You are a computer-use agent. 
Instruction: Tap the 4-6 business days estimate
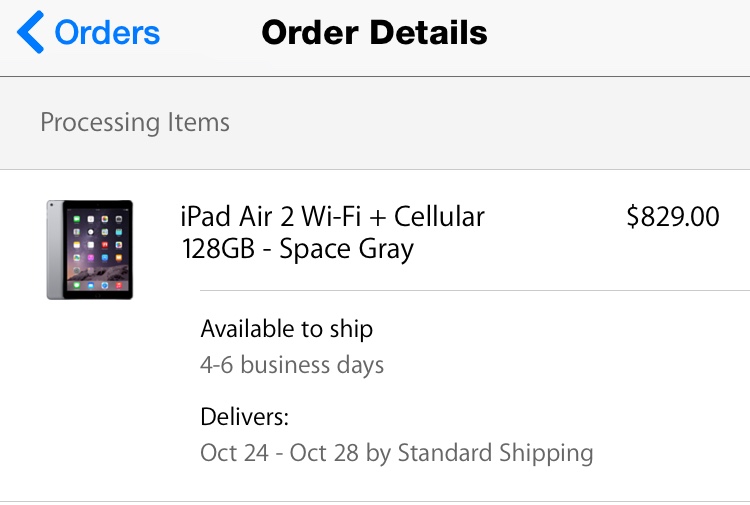click(292, 365)
